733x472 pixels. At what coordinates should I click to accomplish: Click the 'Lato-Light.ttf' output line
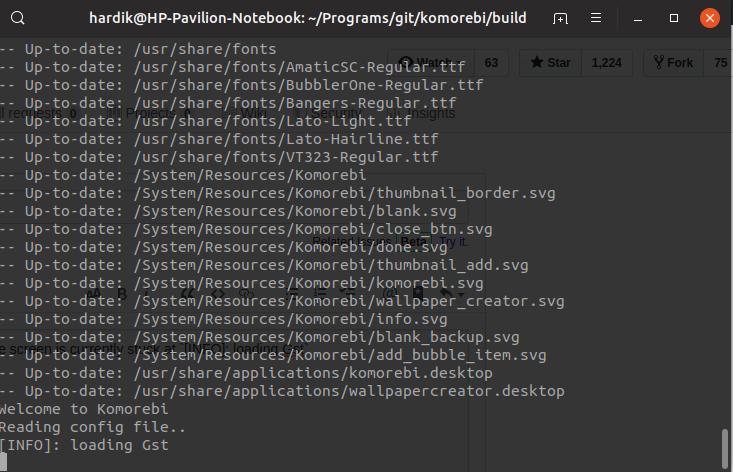[x=206, y=122]
